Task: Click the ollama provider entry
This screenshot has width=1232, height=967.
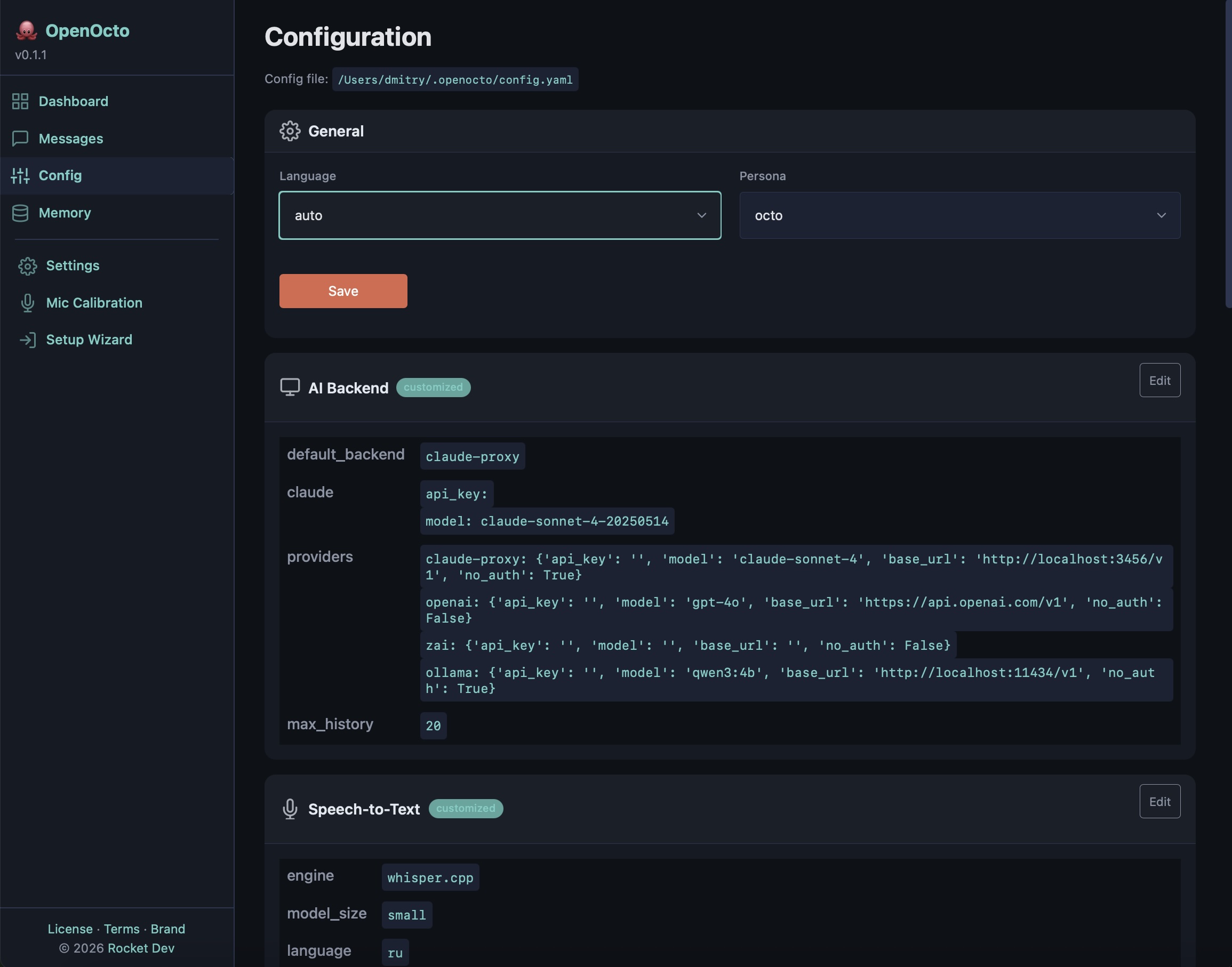Action: point(796,680)
